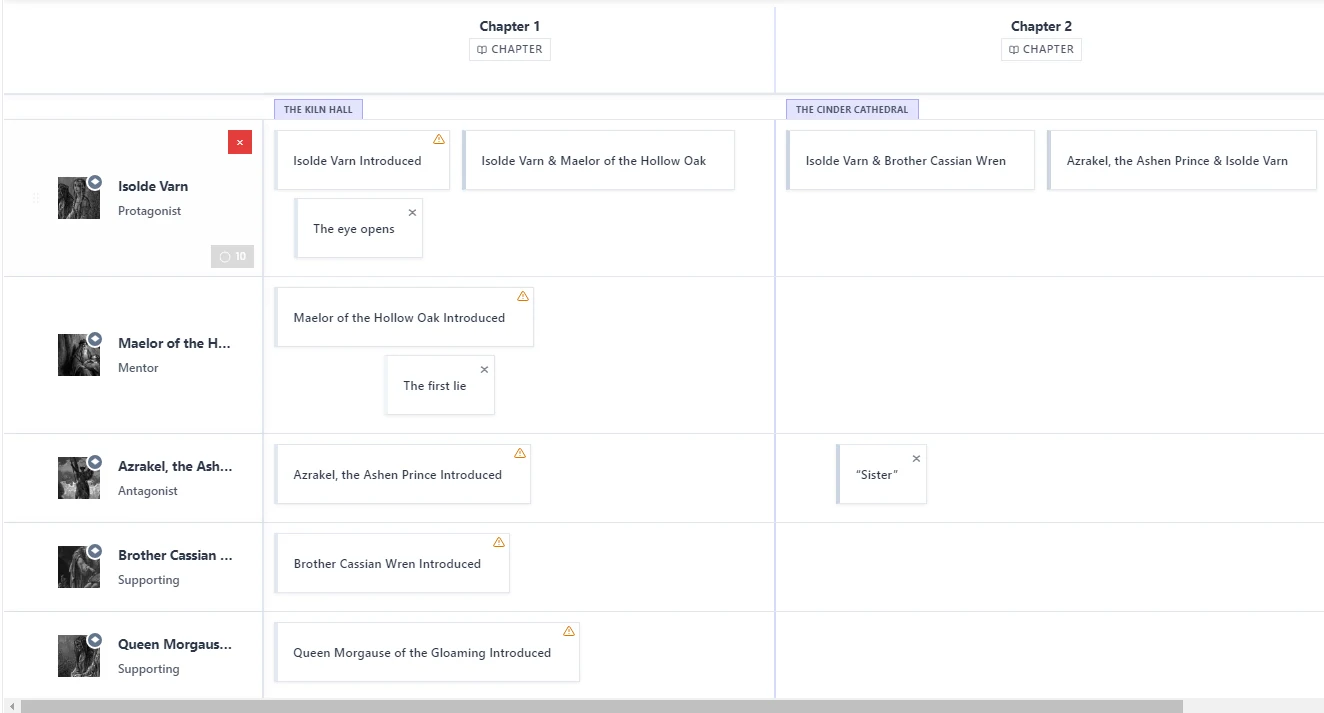
Task: Click the red delete button on Isolde Varn row
Action: coord(240,142)
